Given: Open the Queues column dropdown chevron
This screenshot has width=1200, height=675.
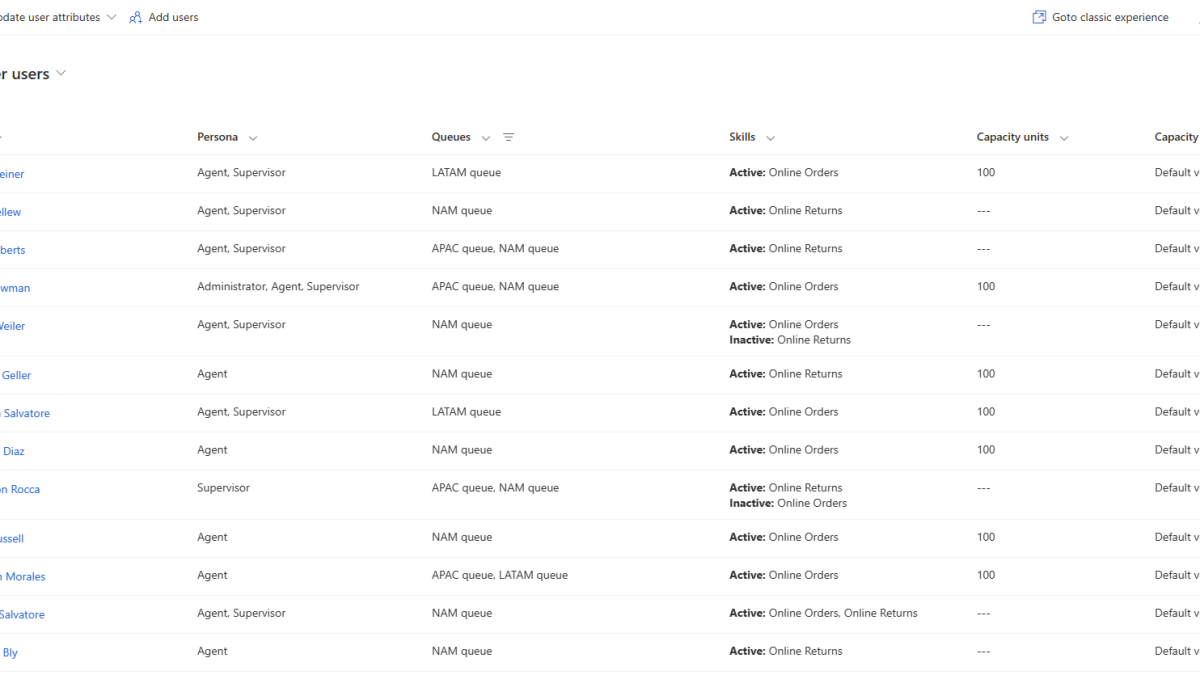Looking at the screenshot, I should tap(486, 138).
